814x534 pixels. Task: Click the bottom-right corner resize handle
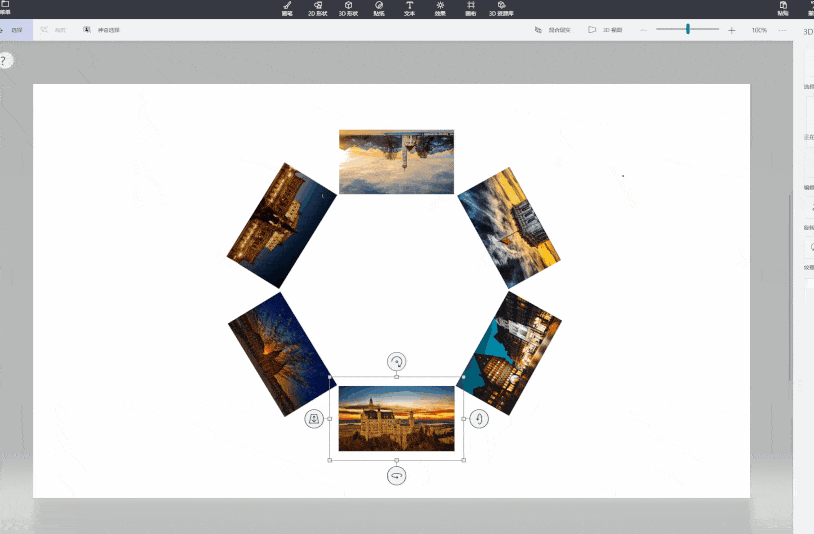(x=464, y=460)
